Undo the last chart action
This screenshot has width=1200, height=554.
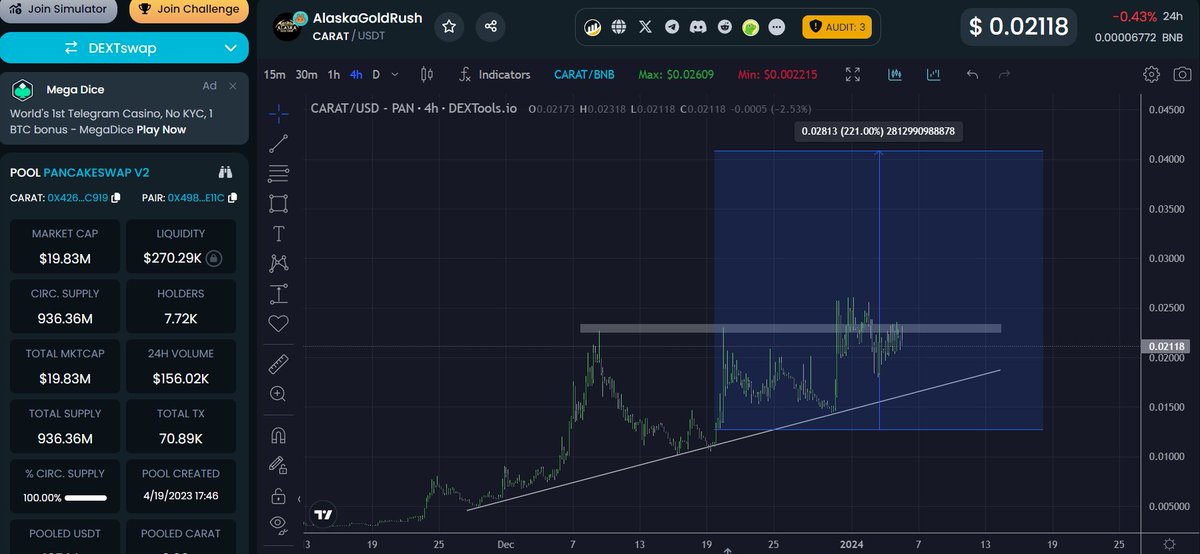972,74
